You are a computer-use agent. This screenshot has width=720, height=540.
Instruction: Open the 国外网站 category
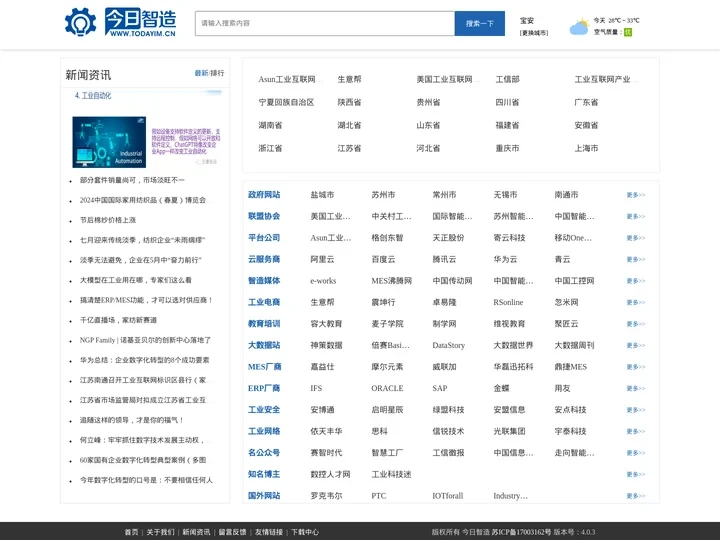coord(264,495)
